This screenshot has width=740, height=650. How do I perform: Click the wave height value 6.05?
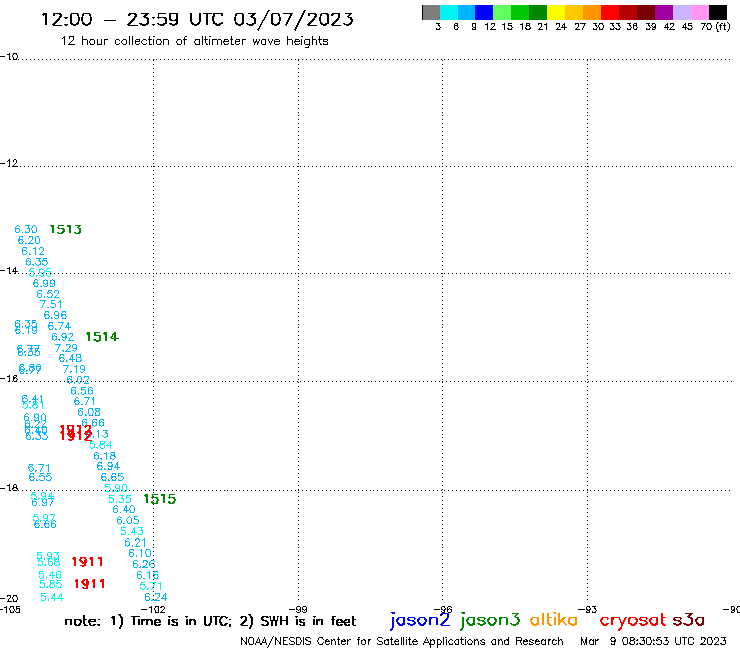(128, 520)
